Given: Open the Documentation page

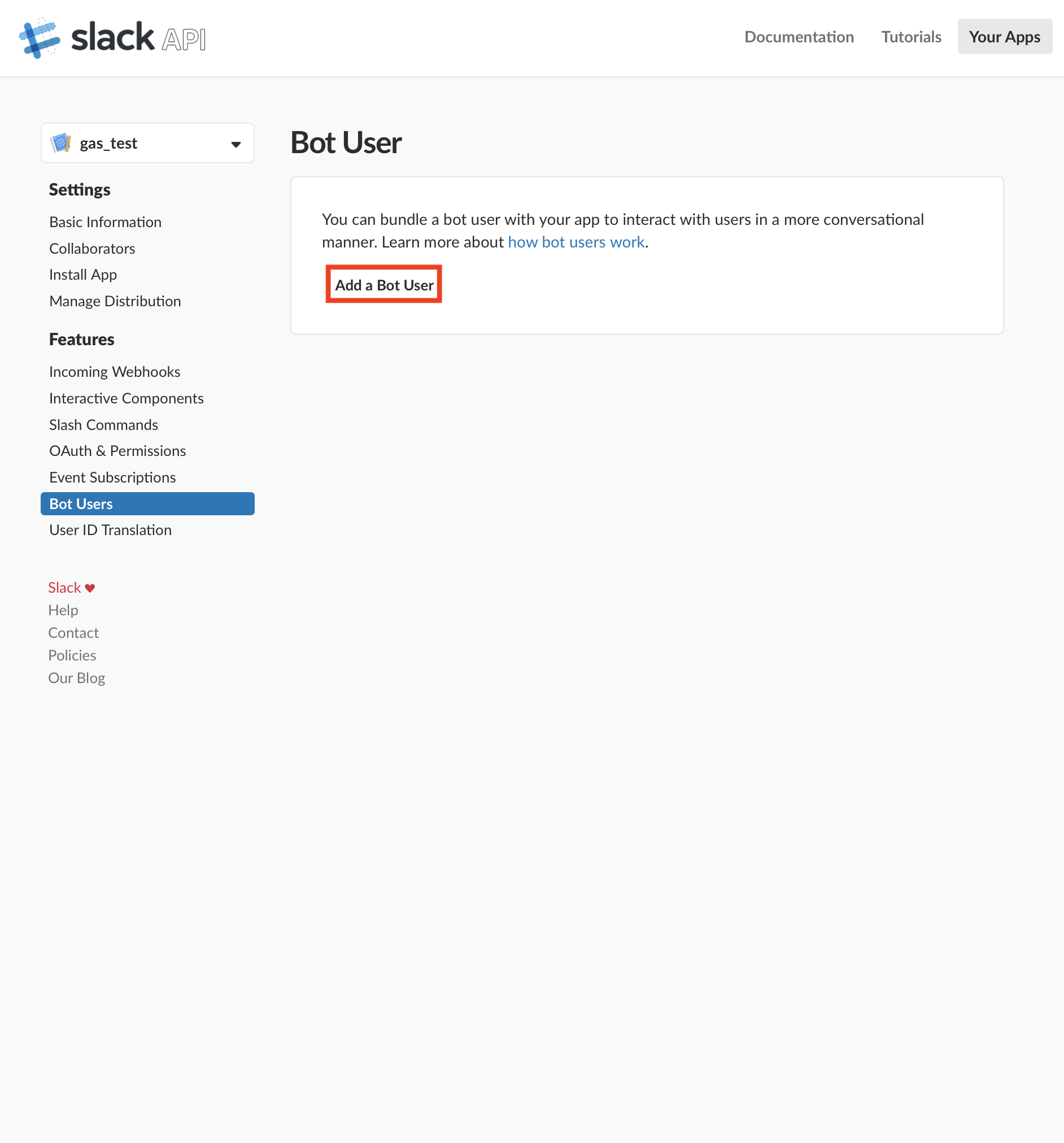Looking at the screenshot, I should 799,37.
